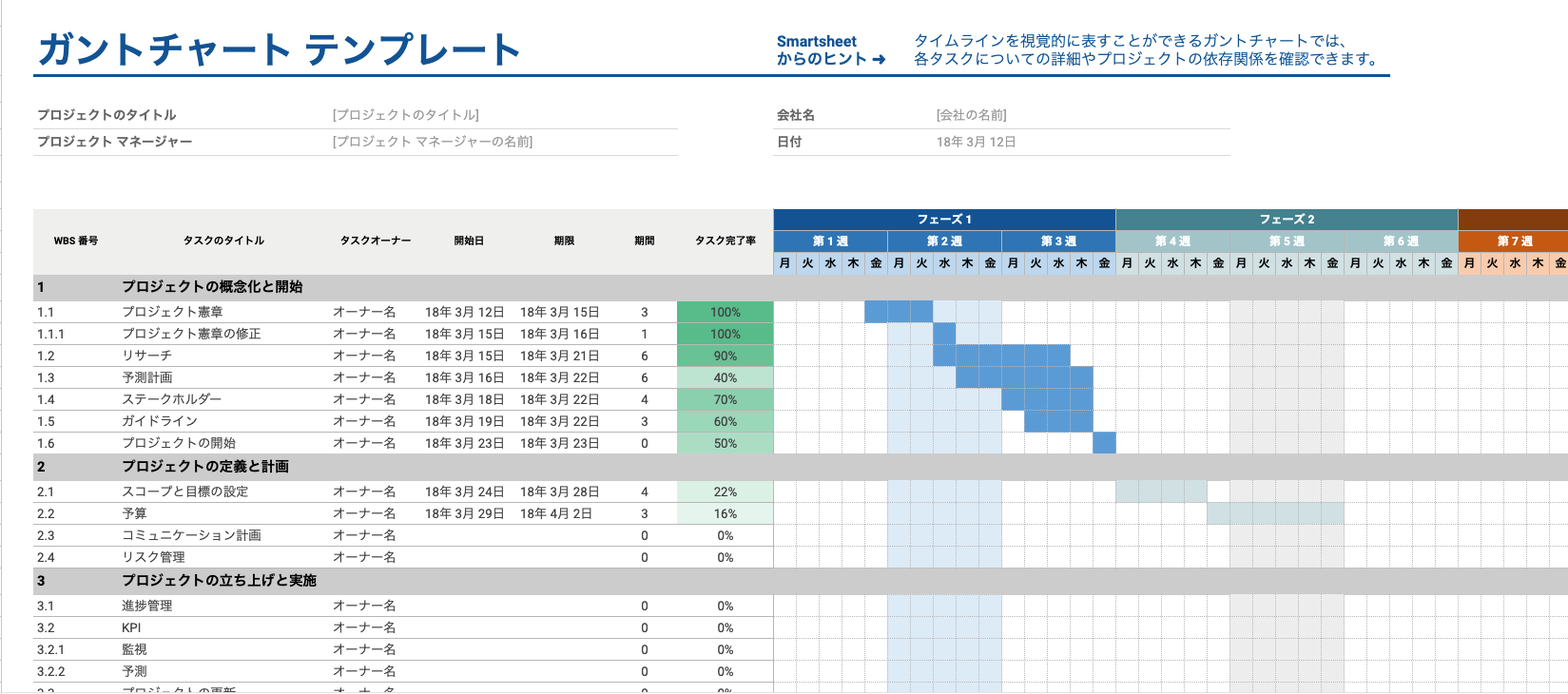
Task: Select the [プロジェクトのタイトル] placeholder field
Action: pos(406,115)
